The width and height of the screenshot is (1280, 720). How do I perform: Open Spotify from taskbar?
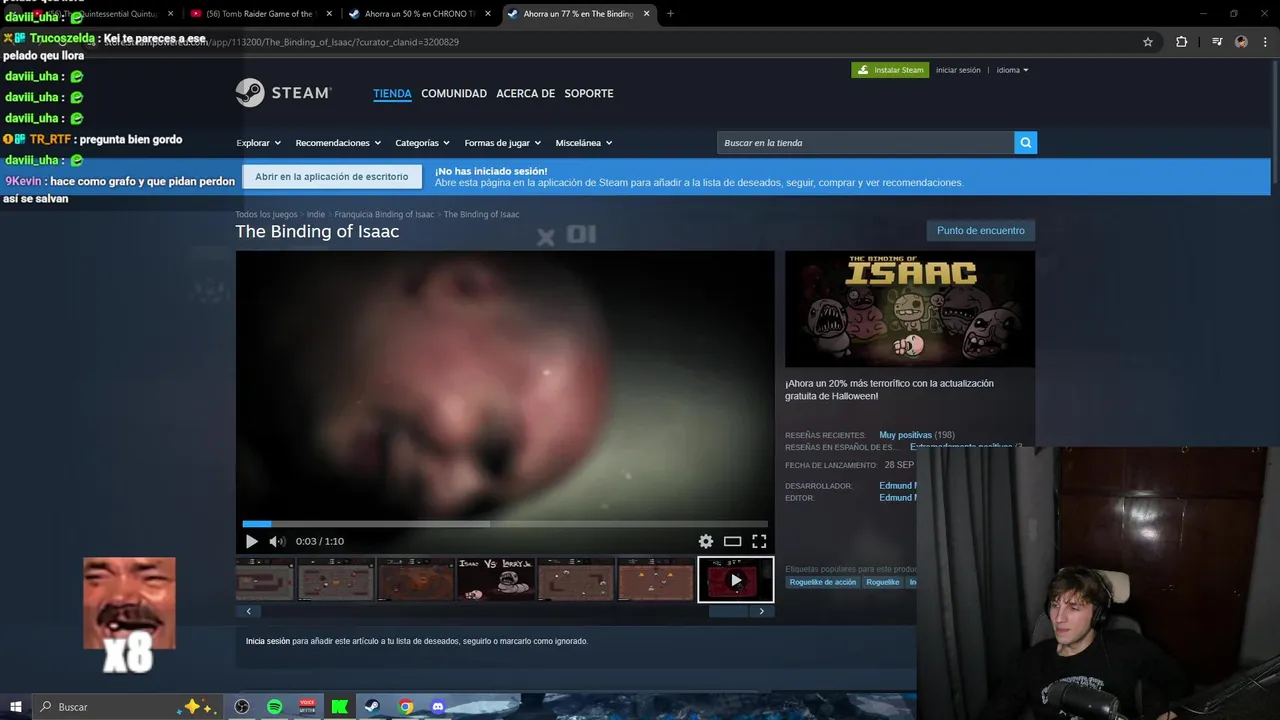[275, 707]
